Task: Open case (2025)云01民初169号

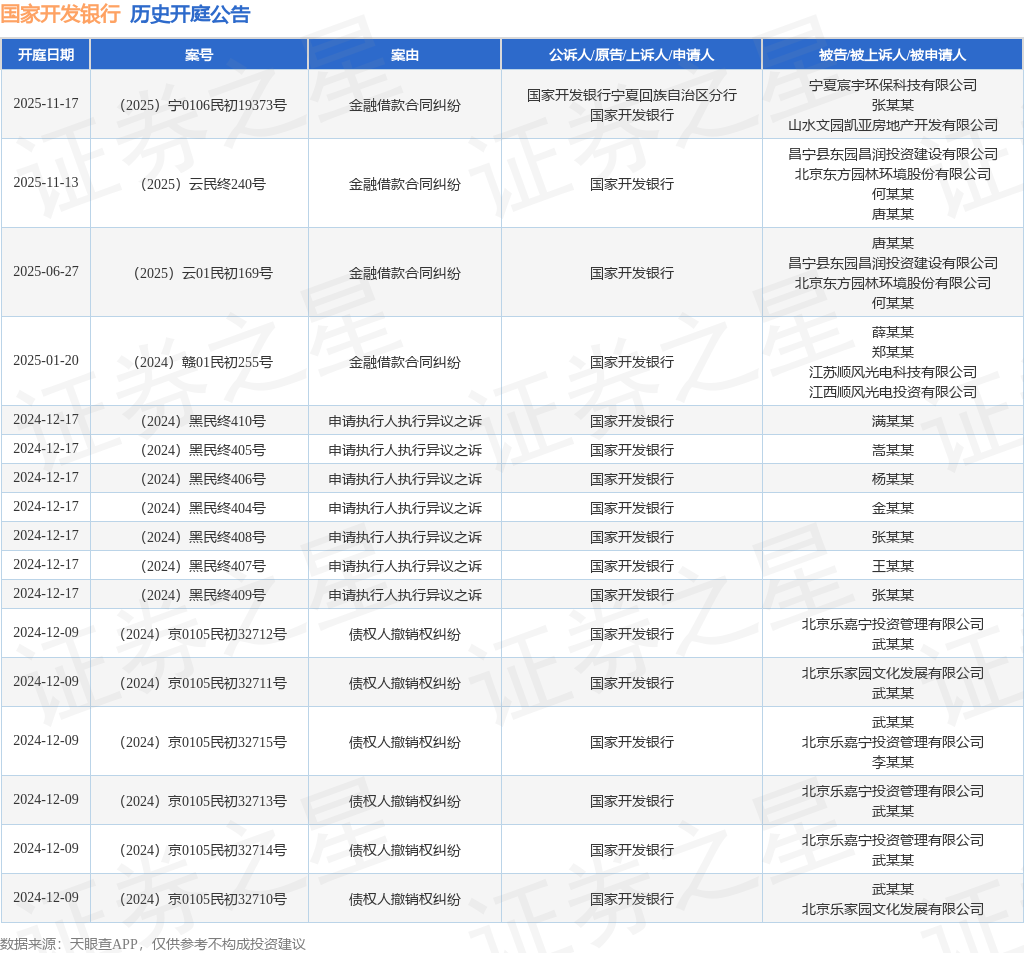Action: pyautogui.click(x=199, y=273)
